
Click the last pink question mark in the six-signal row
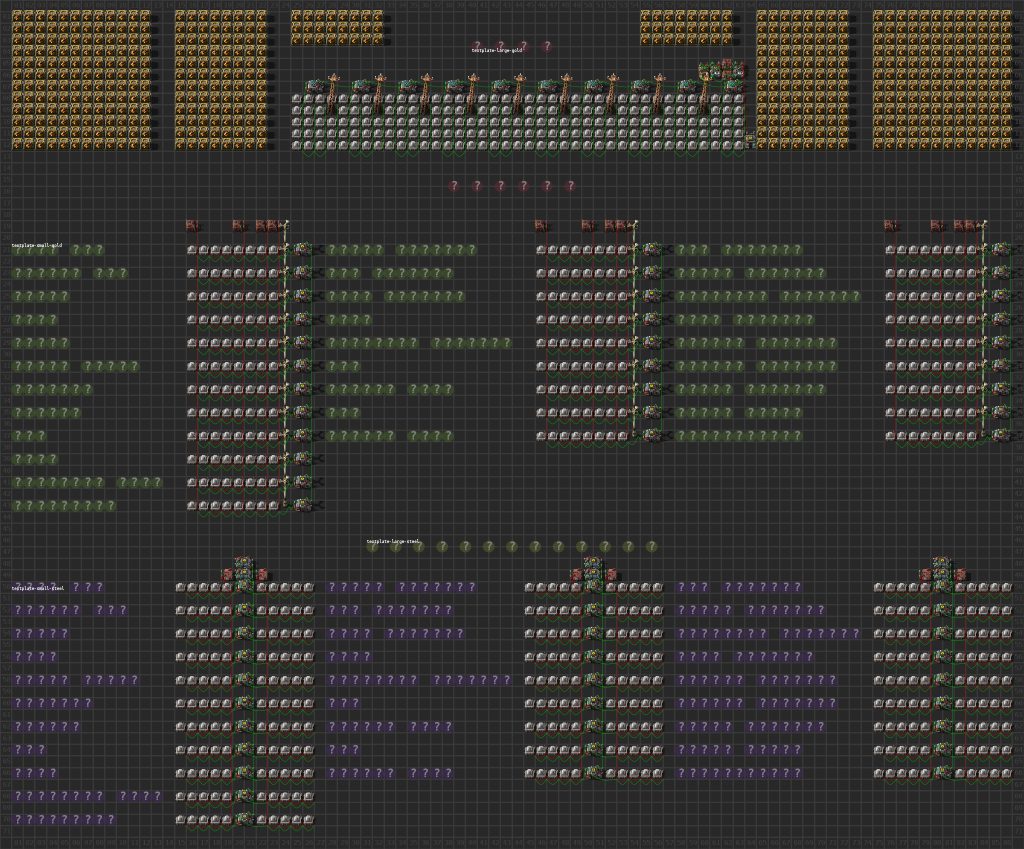570,186
